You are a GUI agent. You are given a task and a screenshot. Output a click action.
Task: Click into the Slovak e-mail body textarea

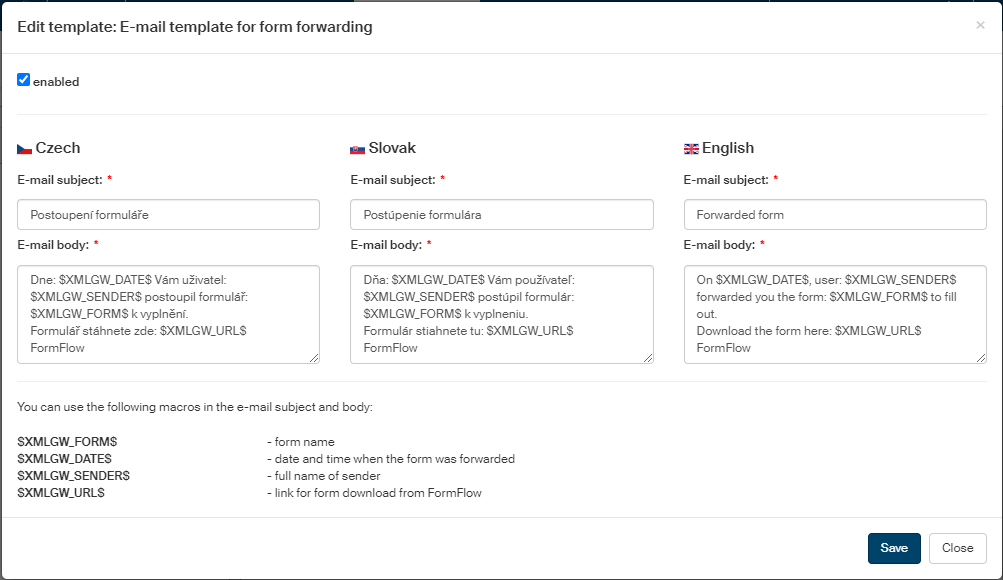[501, 314]
